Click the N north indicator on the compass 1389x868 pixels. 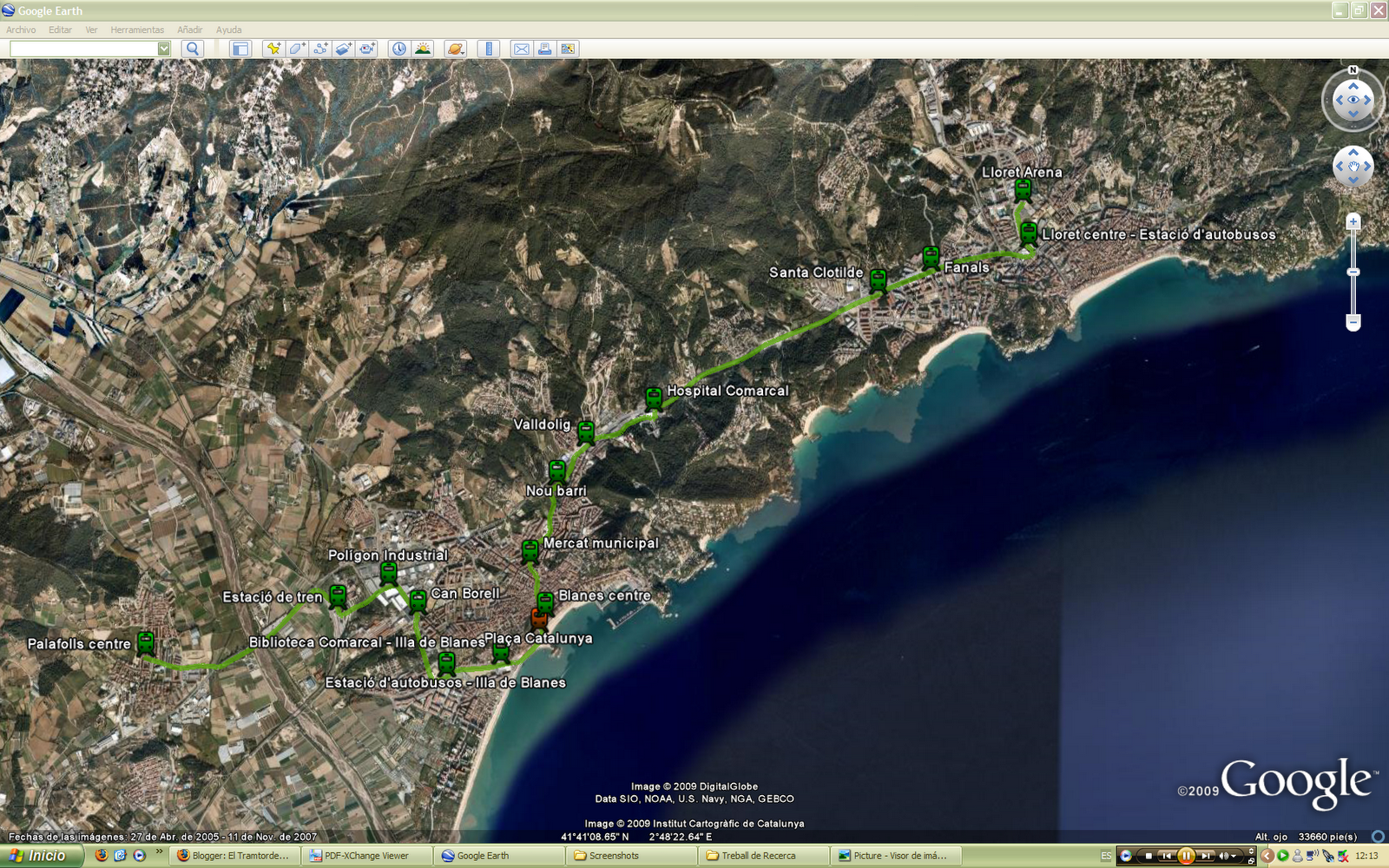point(1353,70)
